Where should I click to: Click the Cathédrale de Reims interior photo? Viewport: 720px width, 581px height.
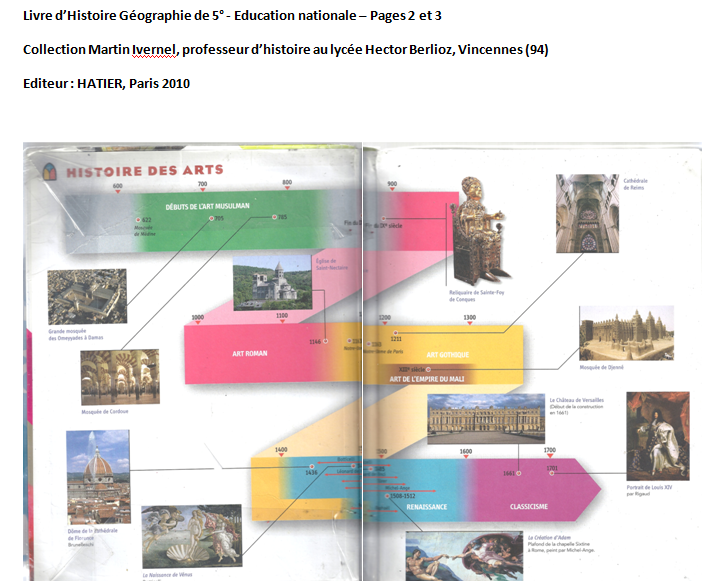[x=587, y=214]
